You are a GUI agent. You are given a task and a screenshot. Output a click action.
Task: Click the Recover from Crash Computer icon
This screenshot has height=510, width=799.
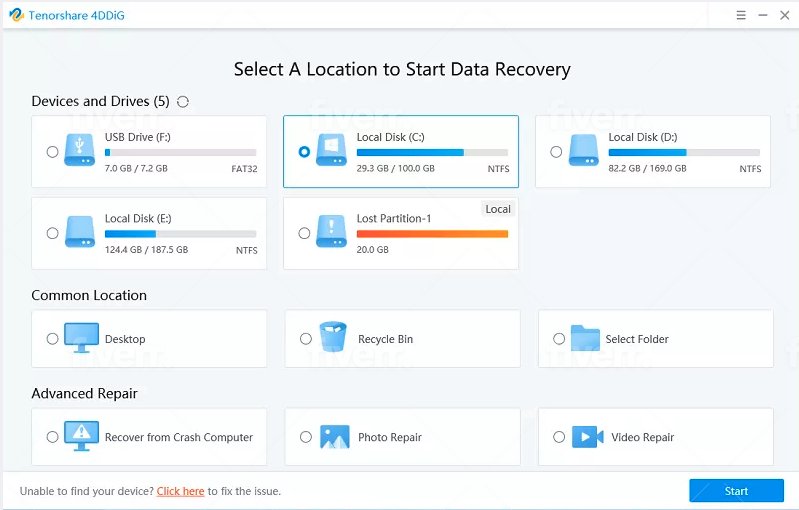pos(82,436)
